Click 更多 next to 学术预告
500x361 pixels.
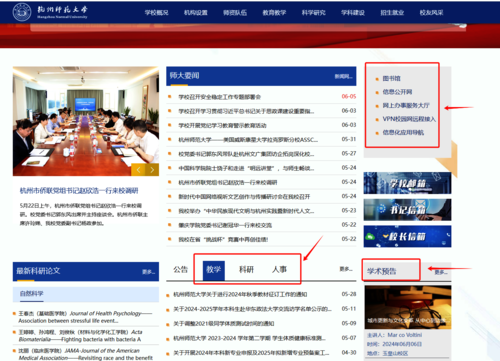tap(441, 272)
